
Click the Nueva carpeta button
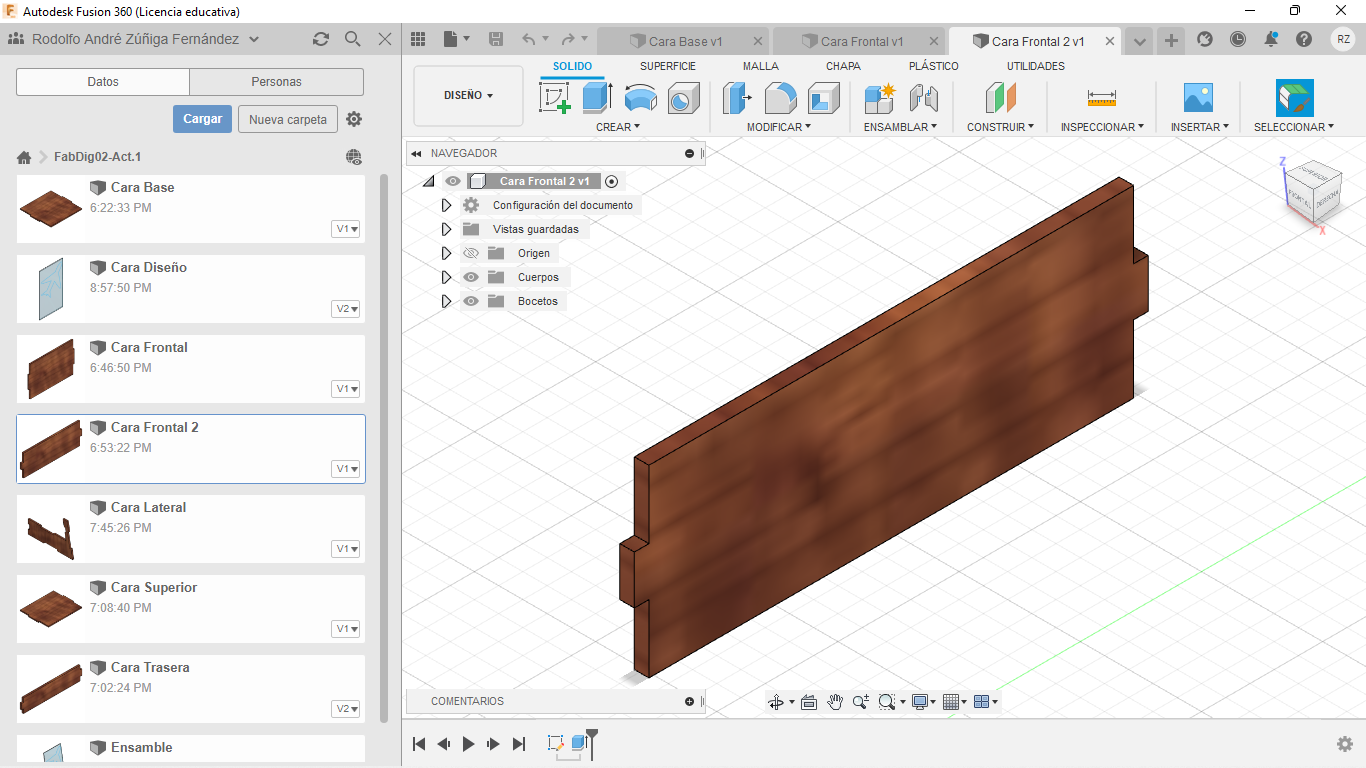pyautogui.click(x=287, y=119)
